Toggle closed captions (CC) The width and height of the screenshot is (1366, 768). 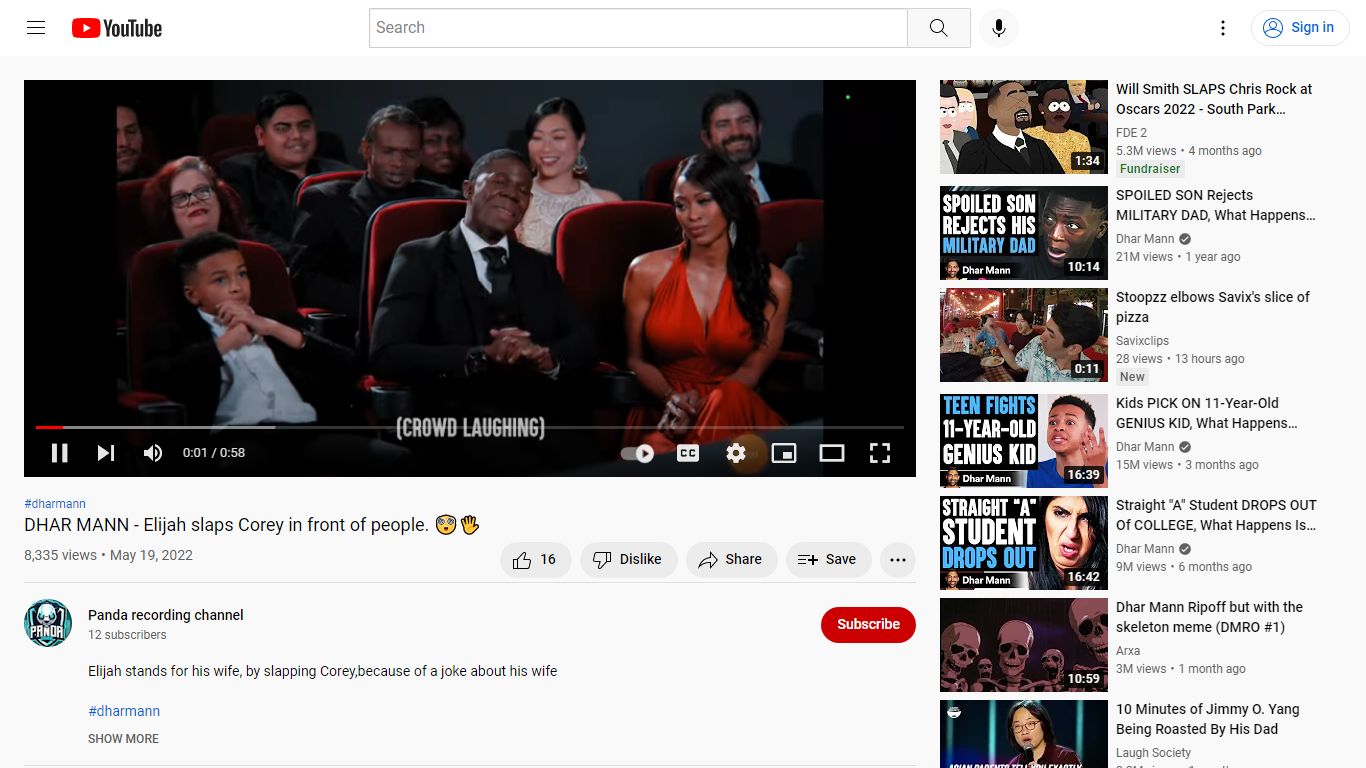click(688, 453)
